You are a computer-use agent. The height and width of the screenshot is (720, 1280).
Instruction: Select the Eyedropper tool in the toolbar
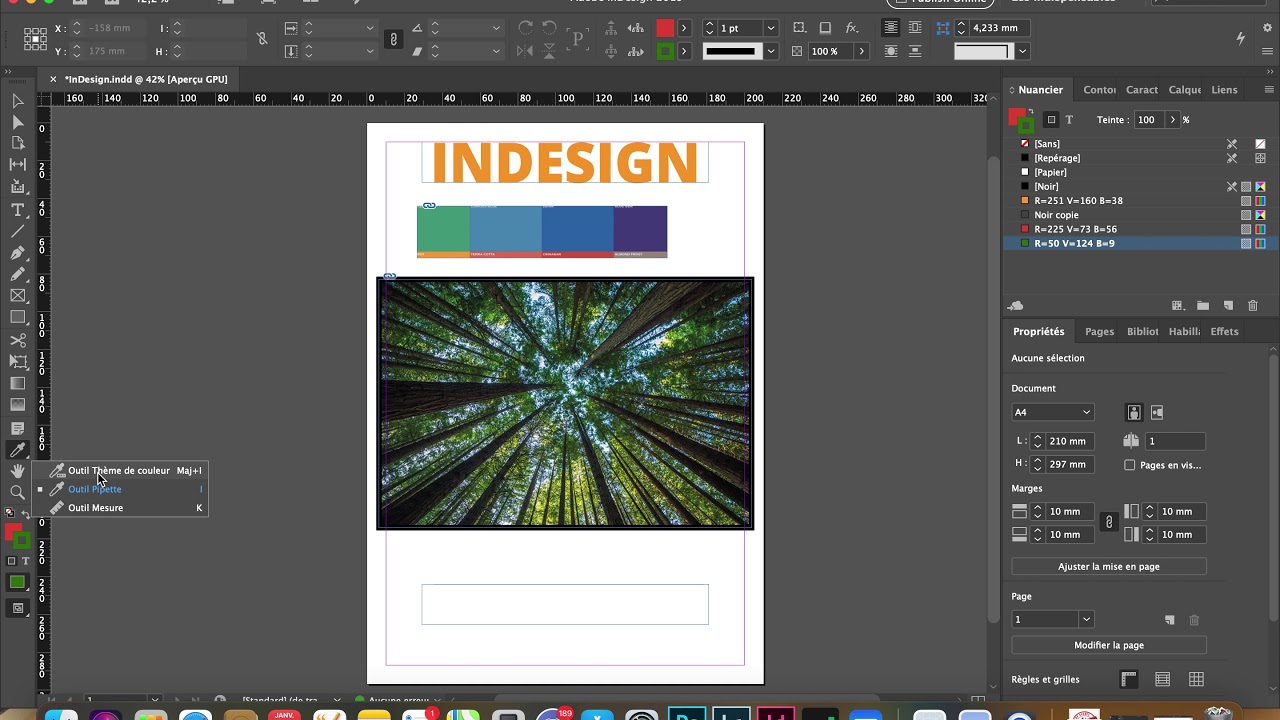click(18, 450)
